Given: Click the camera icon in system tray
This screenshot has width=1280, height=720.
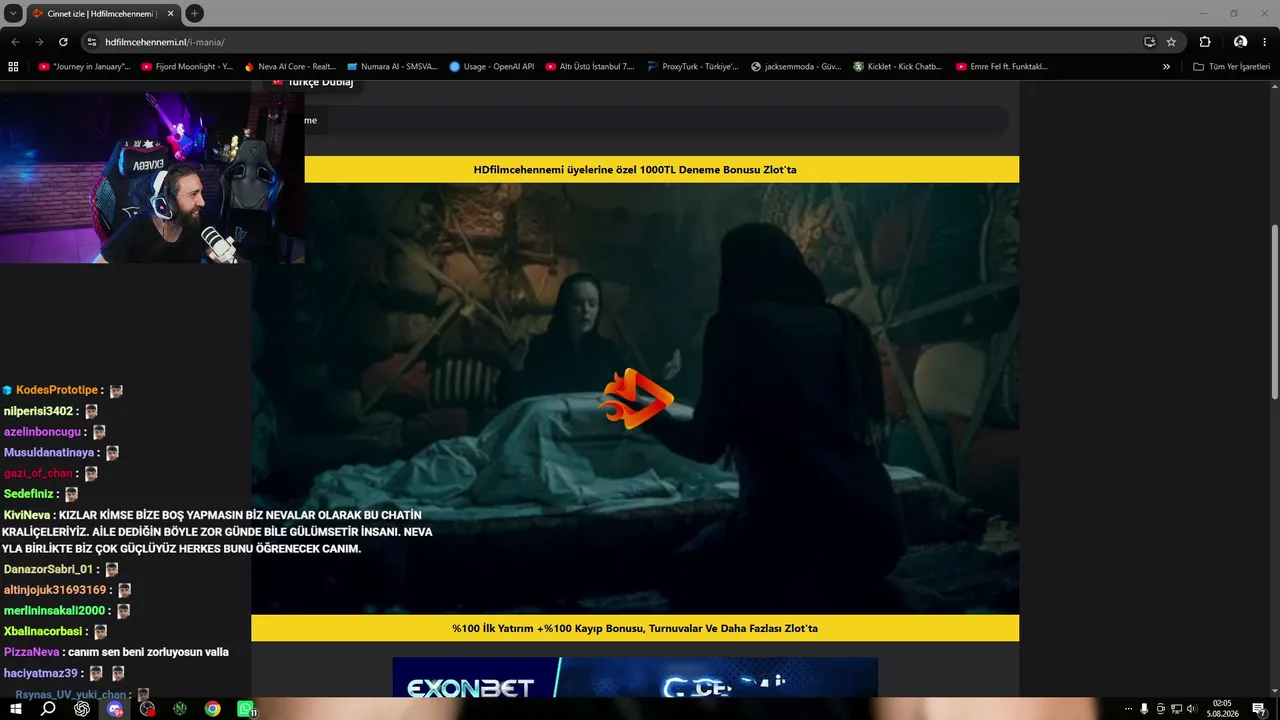Looking at the screenshot, I should (1161, 709).
